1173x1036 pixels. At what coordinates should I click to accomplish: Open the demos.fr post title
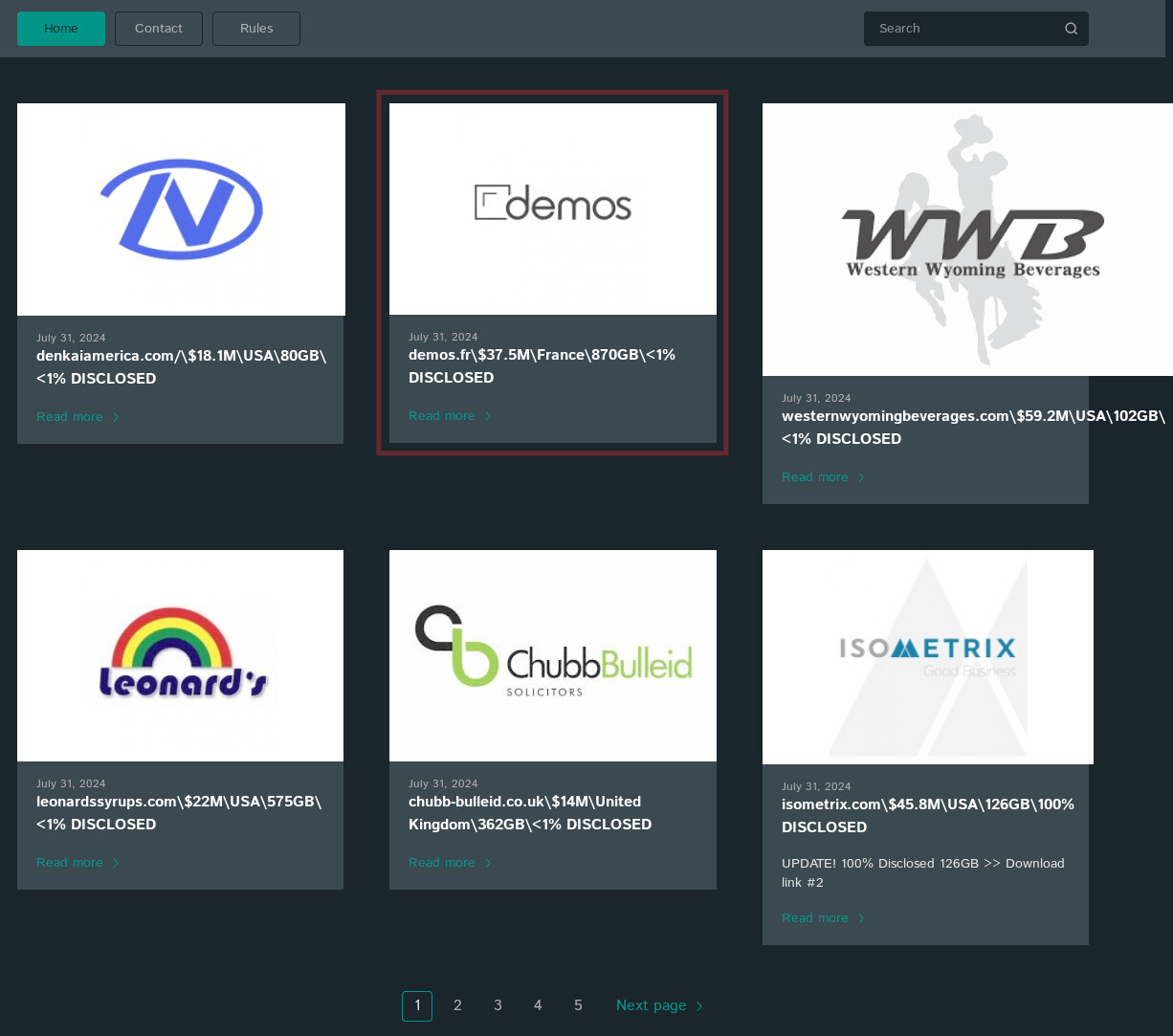[542, 366]
